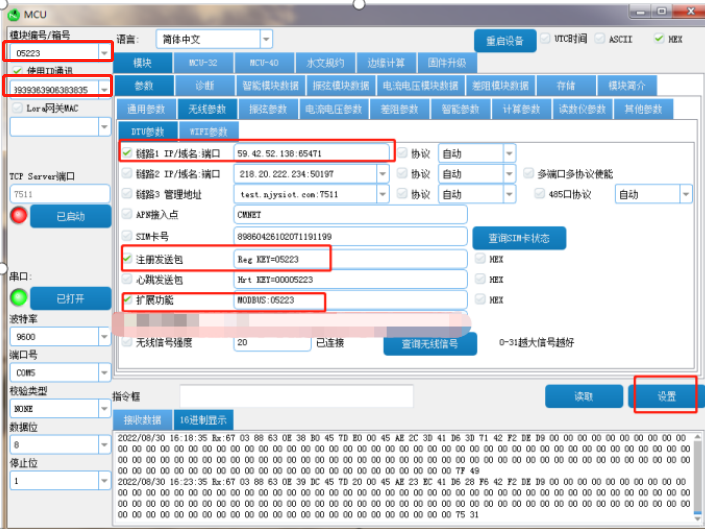Check the UTC时间 option
Image resolution: width=705 pixels, height=529 pixels.
[x=545, y=39]
